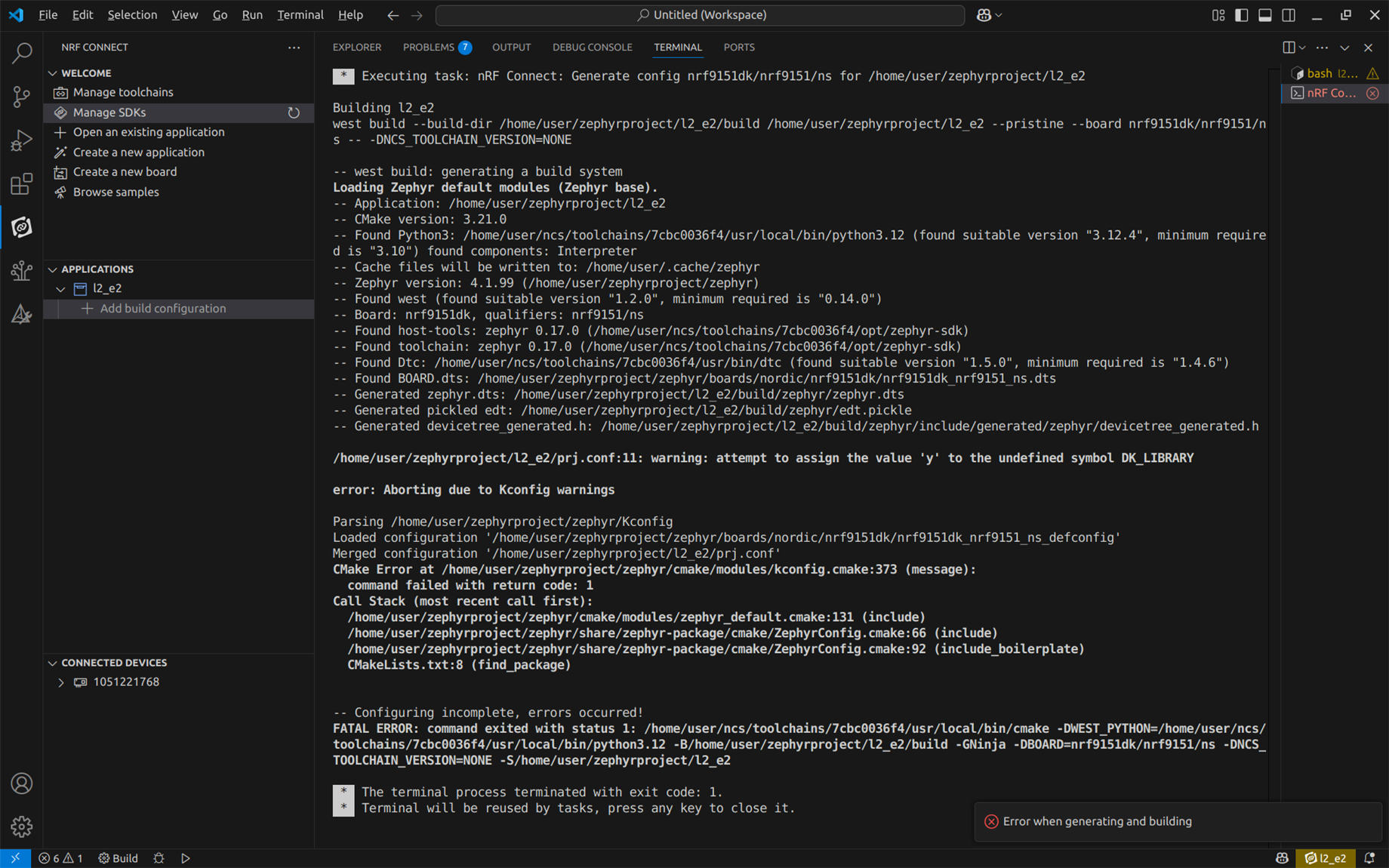Screen dimensions: 1389x868
Task: Open the Selection menu
Action: pos(132,15)
